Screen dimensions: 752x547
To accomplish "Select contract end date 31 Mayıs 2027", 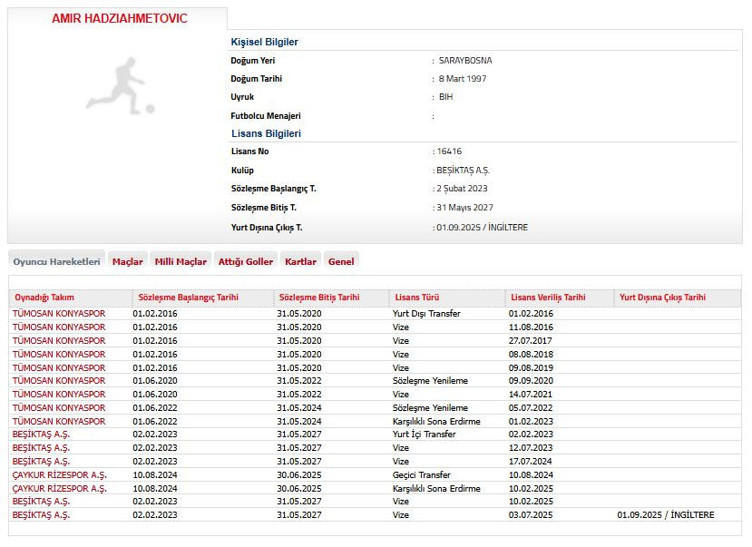I will [x=465, y=208].
